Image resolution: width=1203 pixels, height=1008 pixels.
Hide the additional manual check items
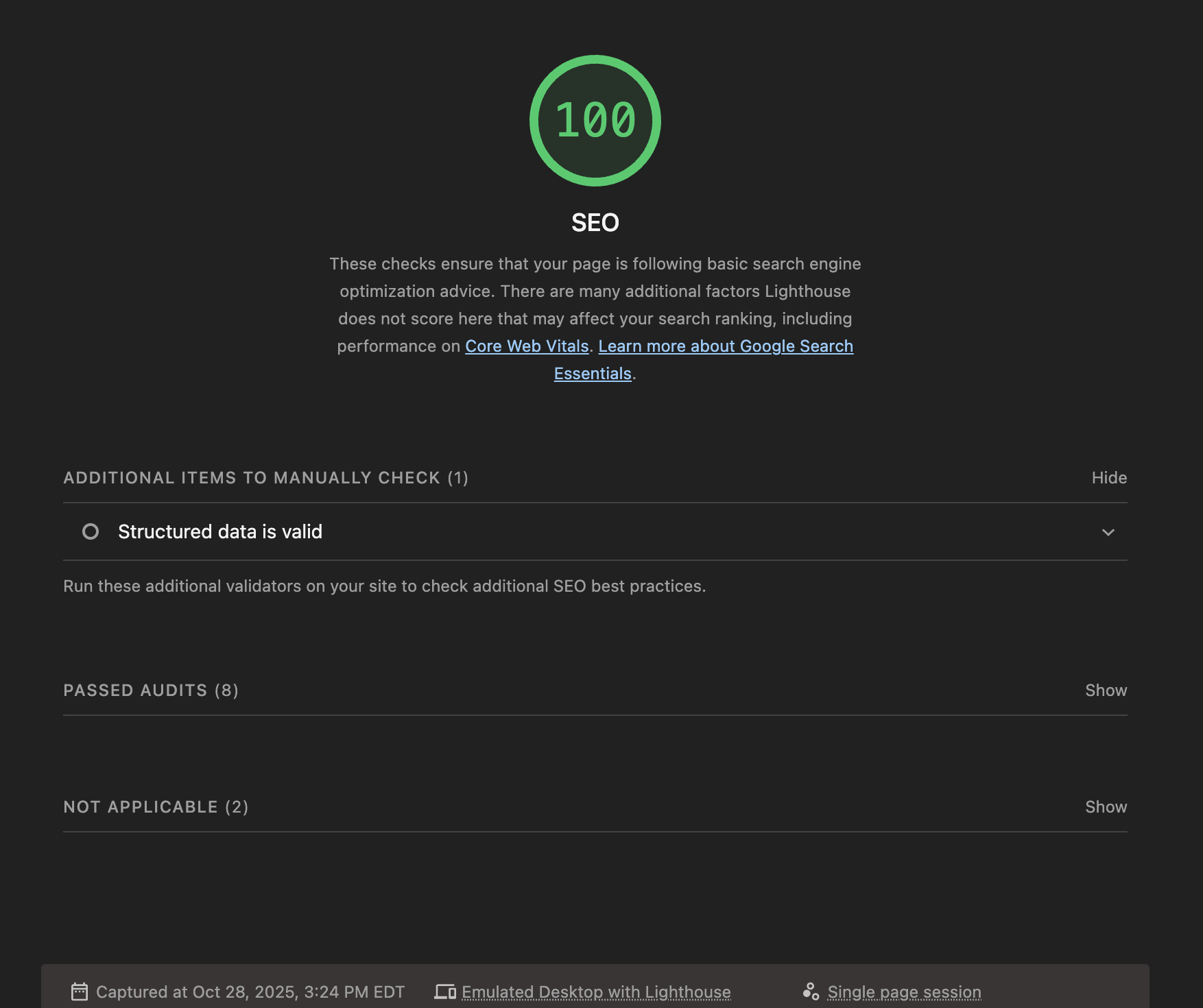[1108, 478]
